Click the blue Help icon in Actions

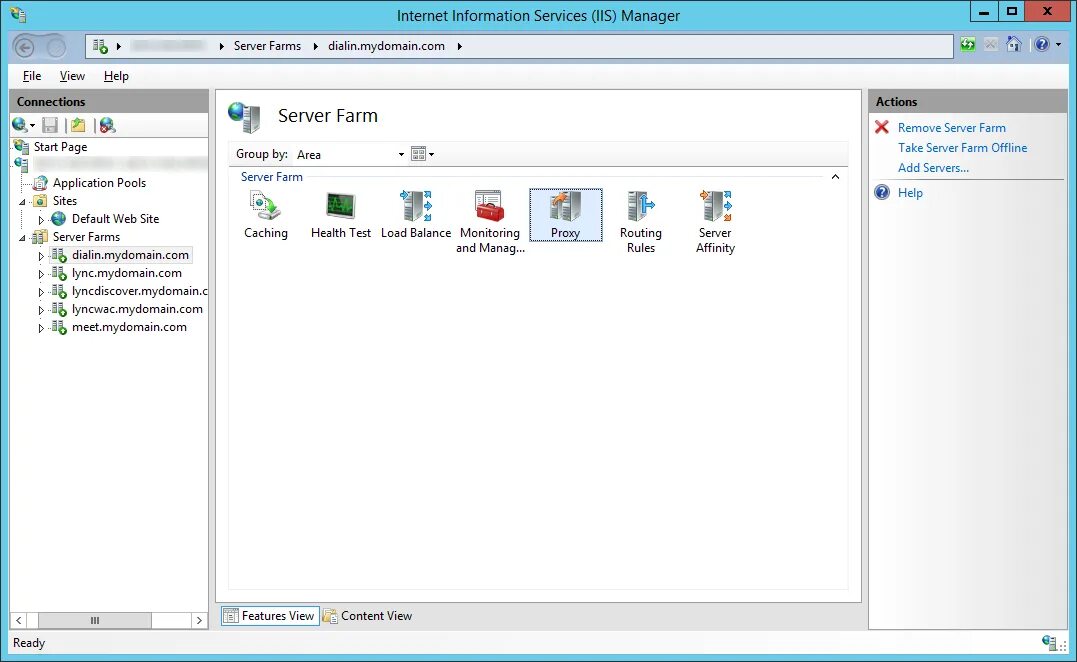click(x=882, y=192)
